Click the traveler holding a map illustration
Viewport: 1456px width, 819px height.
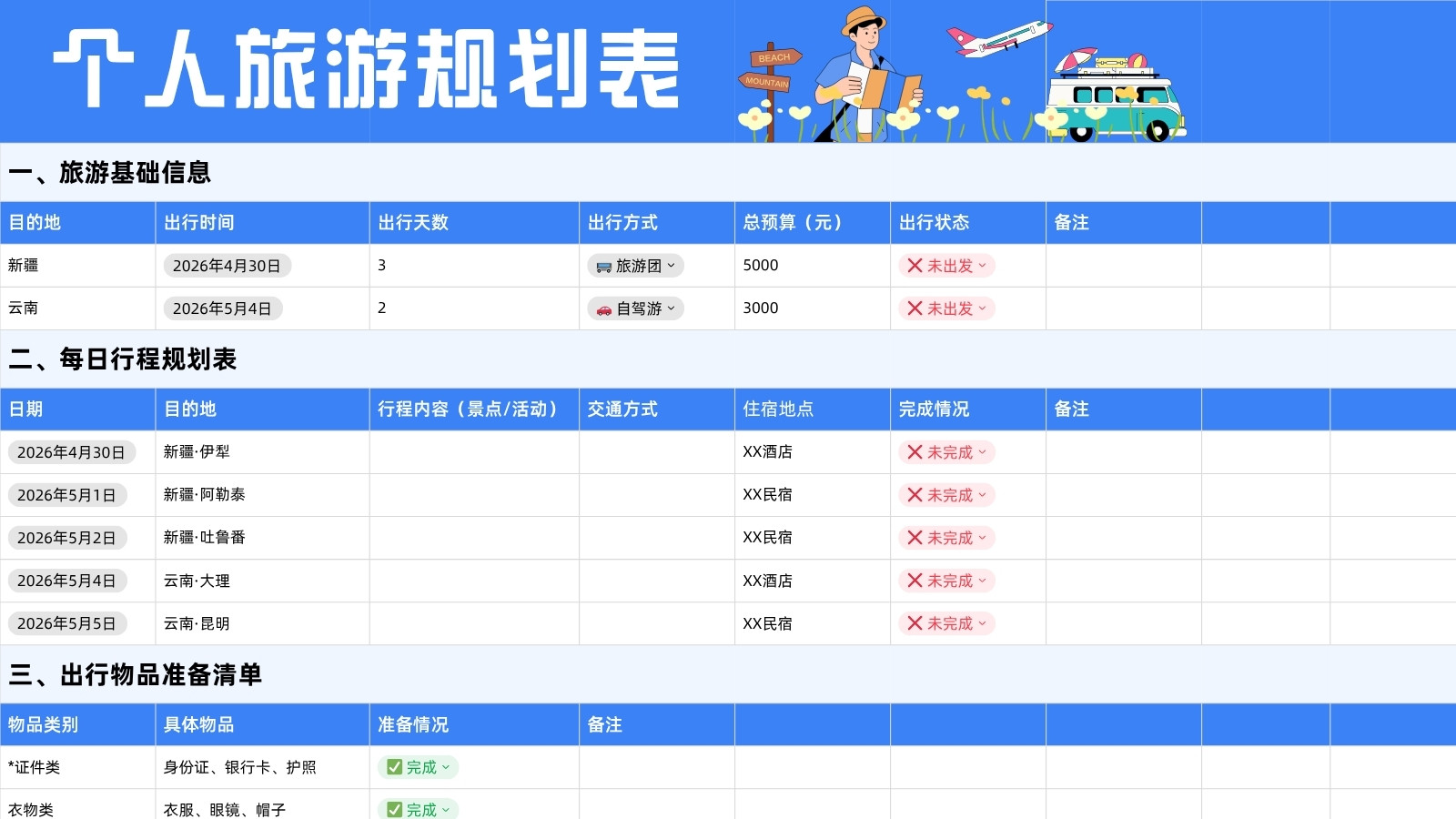(x=867, y=75)
